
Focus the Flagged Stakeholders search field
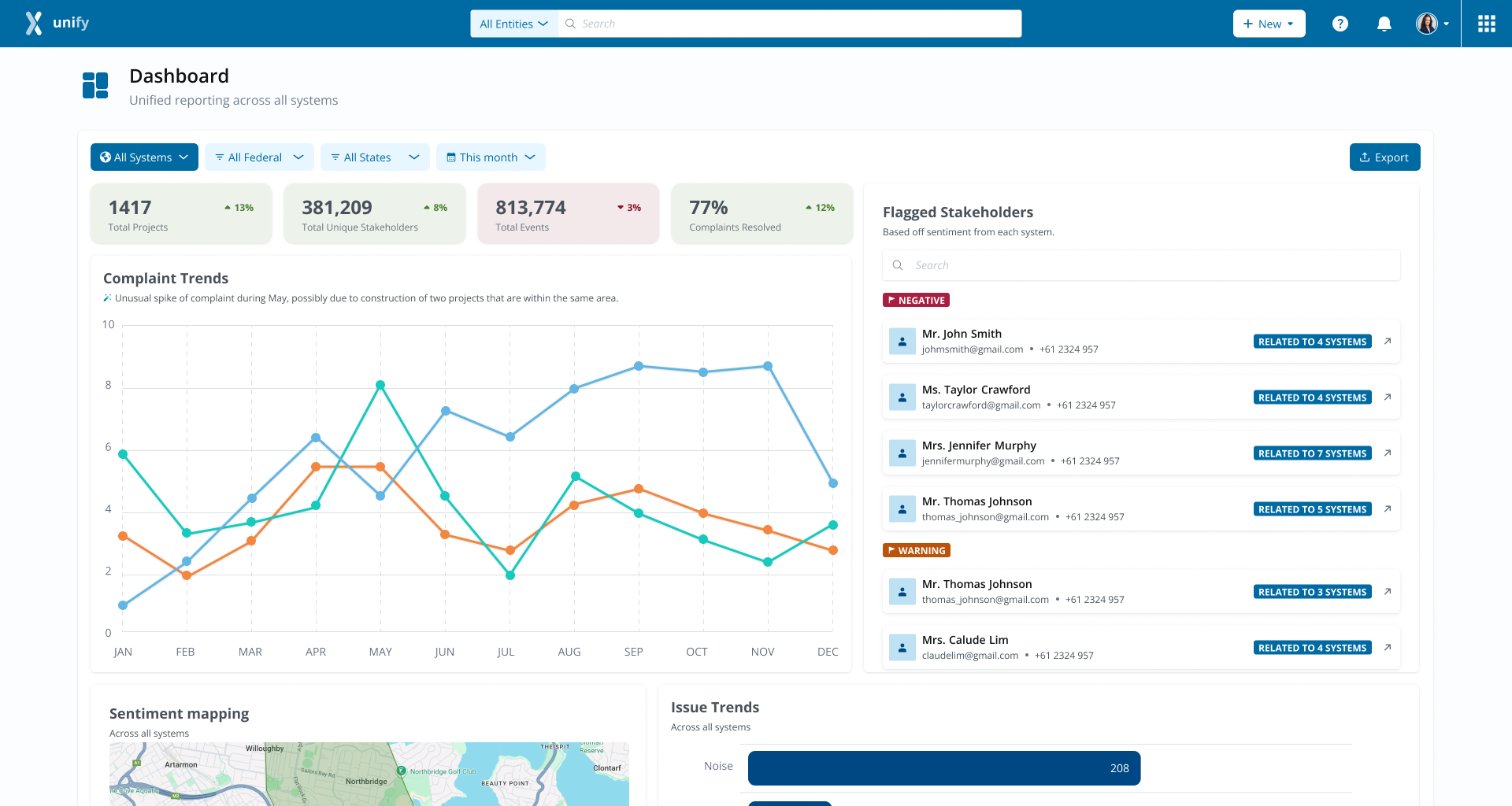click(x=1141, y=265)
